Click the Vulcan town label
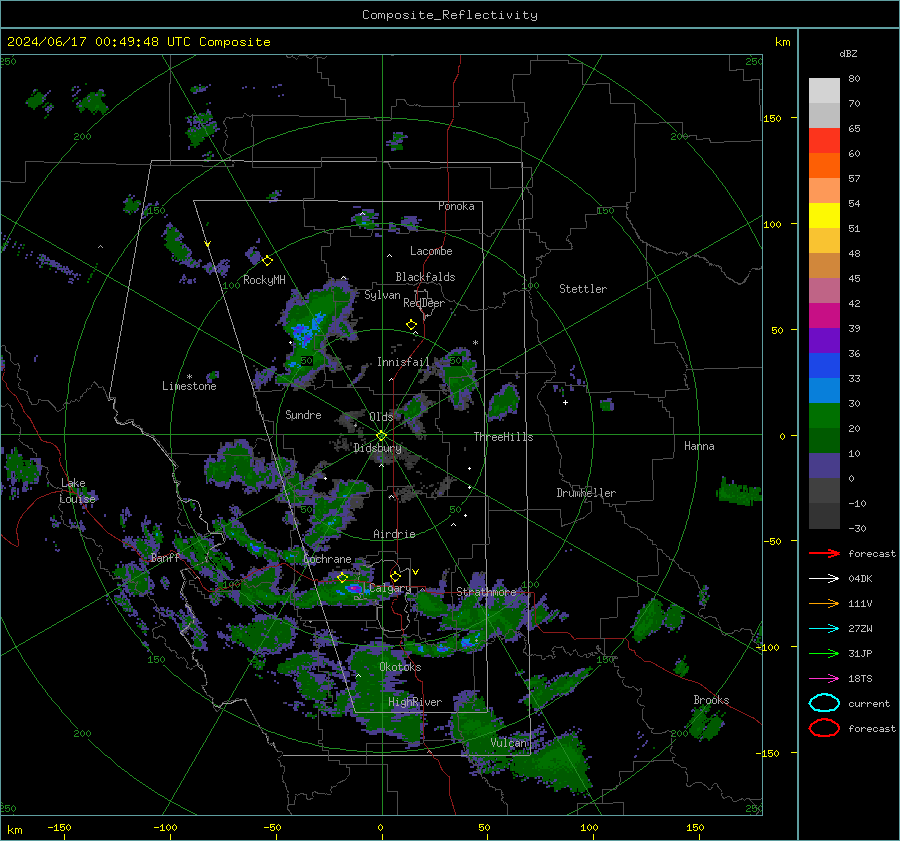Image resolution: width=900 pixels, height=841 pixels. tap(508, 743)
